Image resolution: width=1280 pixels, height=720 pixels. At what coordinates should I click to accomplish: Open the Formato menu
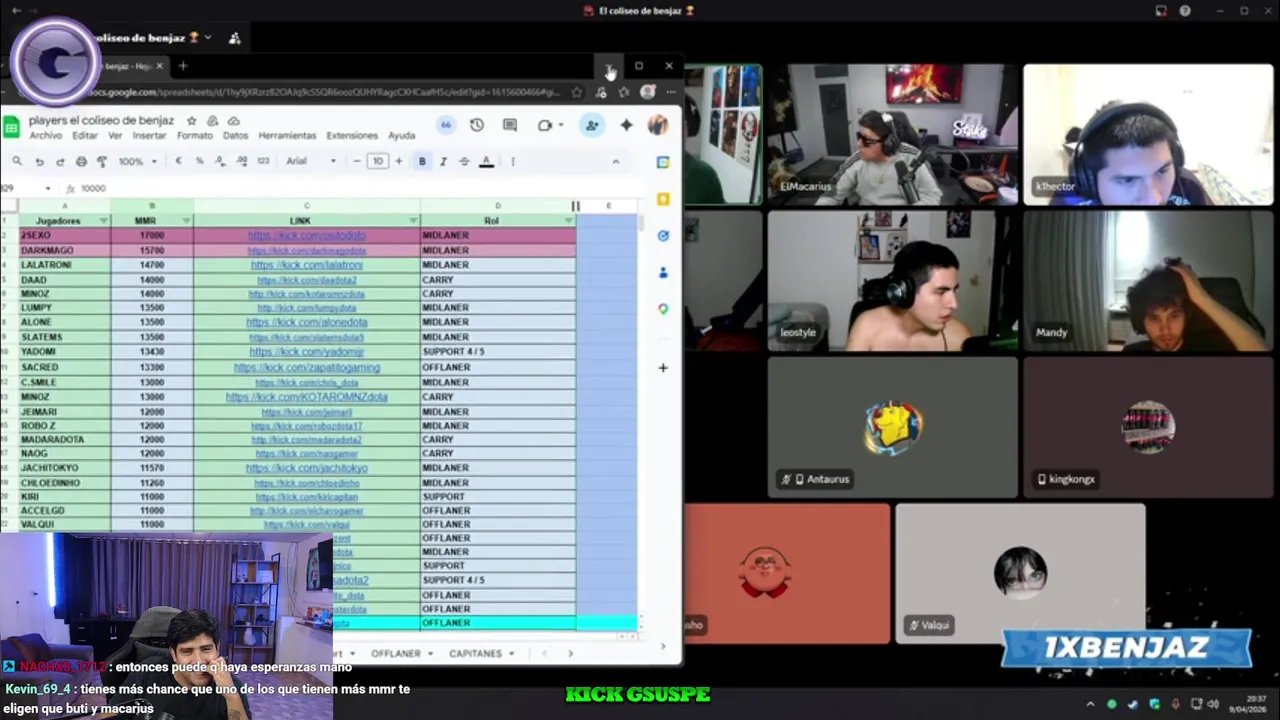coord(195,136)
